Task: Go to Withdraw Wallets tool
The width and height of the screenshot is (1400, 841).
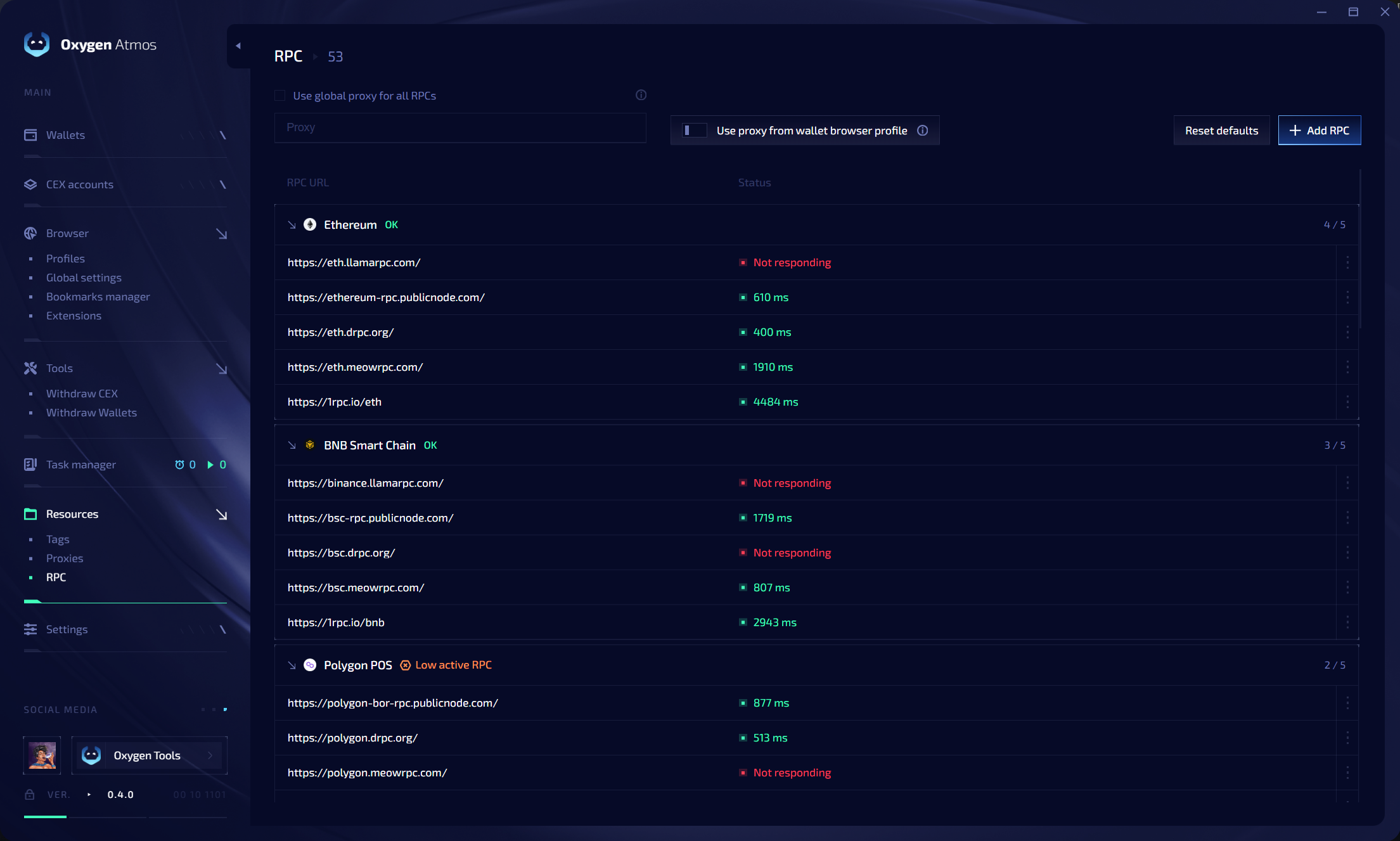Action: point(91,413)
